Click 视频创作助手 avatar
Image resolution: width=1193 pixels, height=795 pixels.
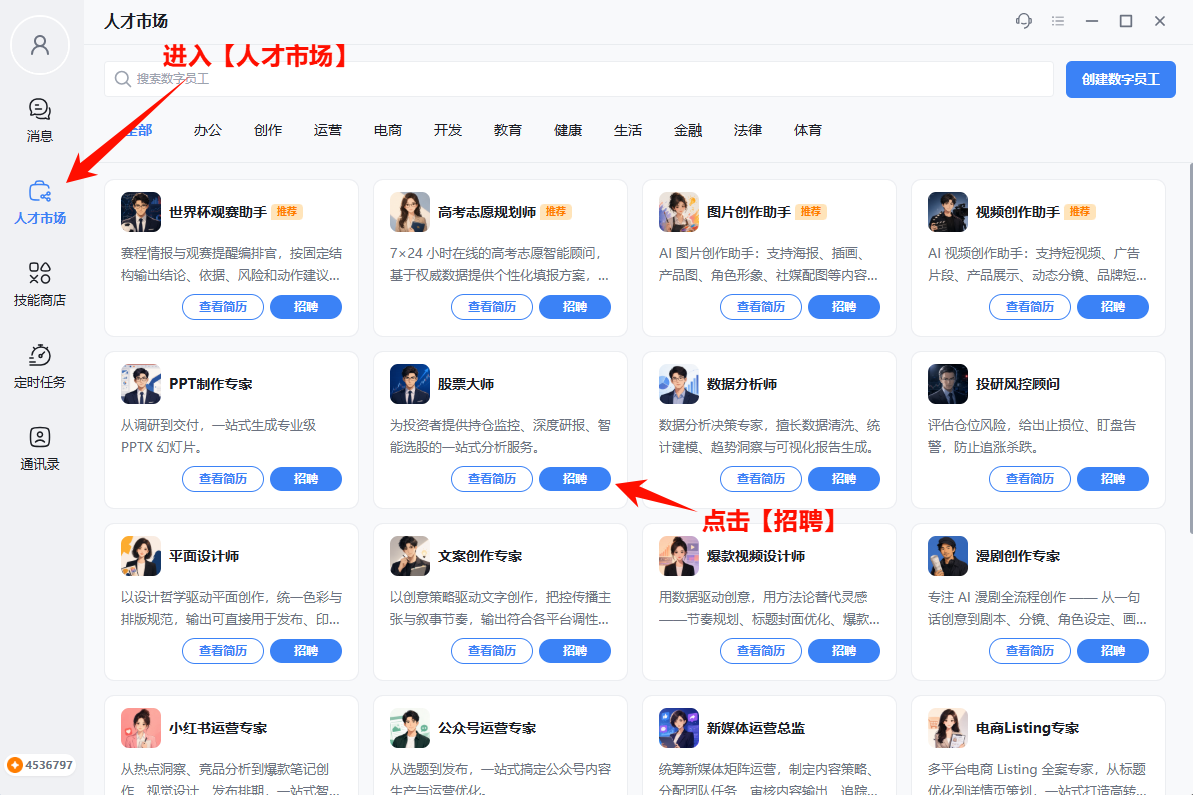tap(947, 211)
